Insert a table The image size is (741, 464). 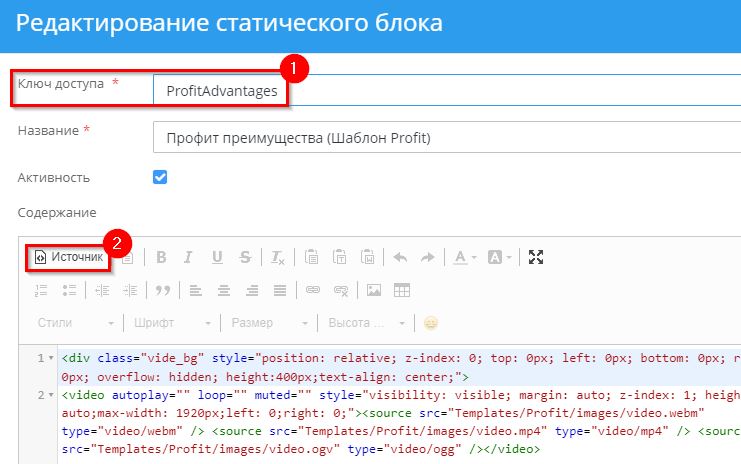[402, 290]
